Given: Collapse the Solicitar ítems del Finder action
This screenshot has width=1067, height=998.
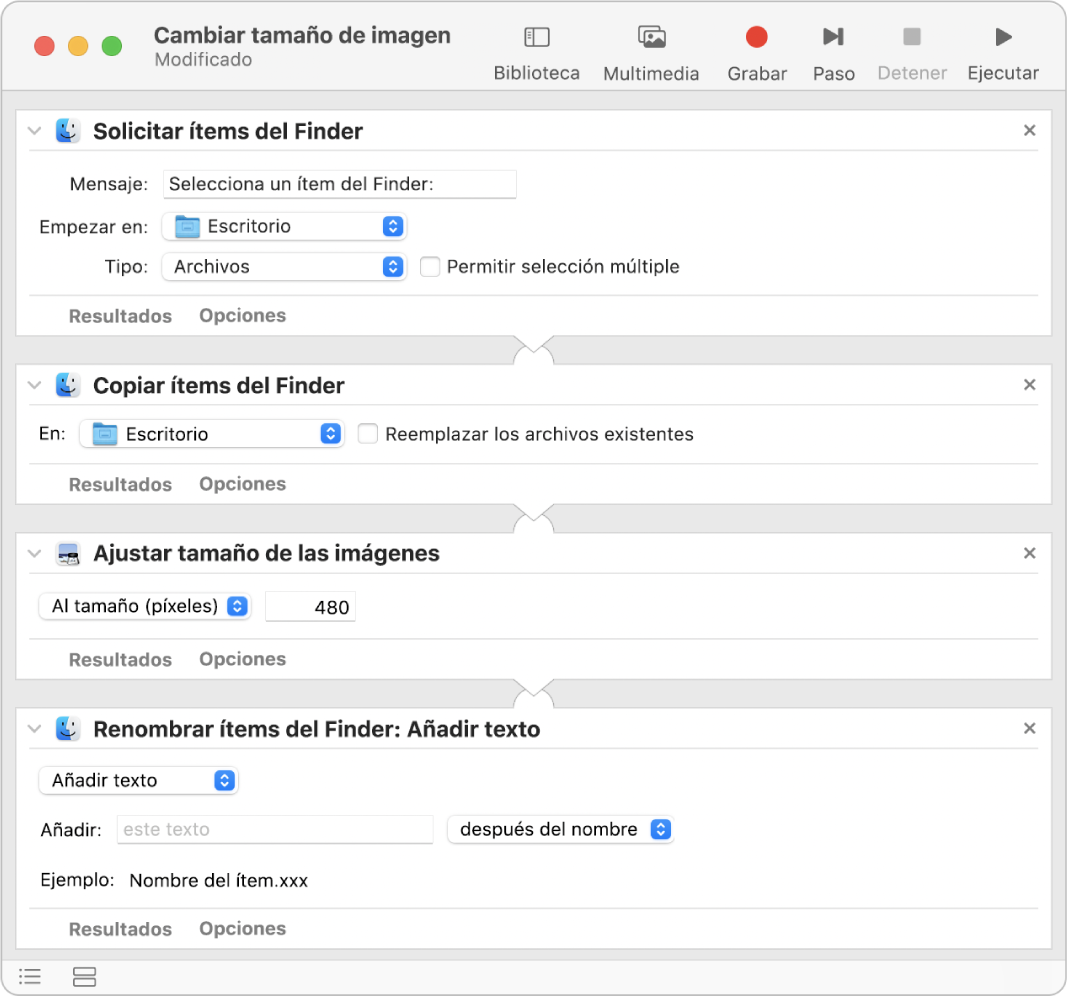Looking at the screenshot, I should tap(35, 131).
